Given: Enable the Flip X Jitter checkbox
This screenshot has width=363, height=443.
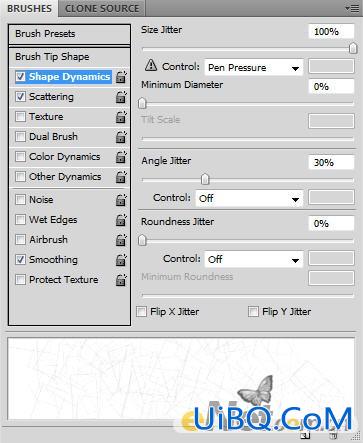Looking at the screenshot, I should click(x=141, y=312).
